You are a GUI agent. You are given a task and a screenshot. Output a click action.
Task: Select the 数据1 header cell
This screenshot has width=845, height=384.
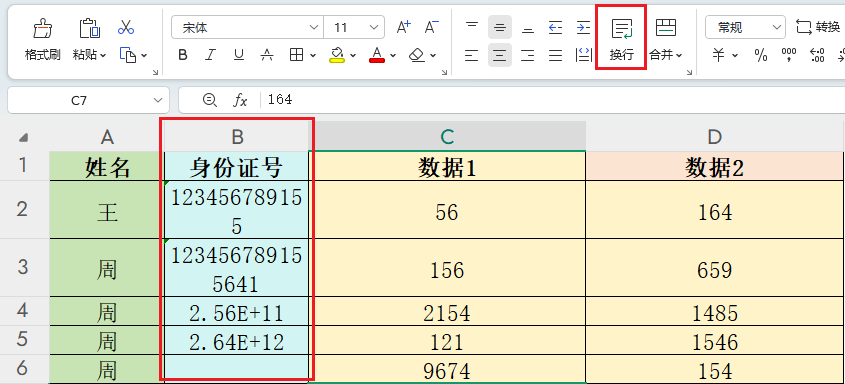coord(447,167)
